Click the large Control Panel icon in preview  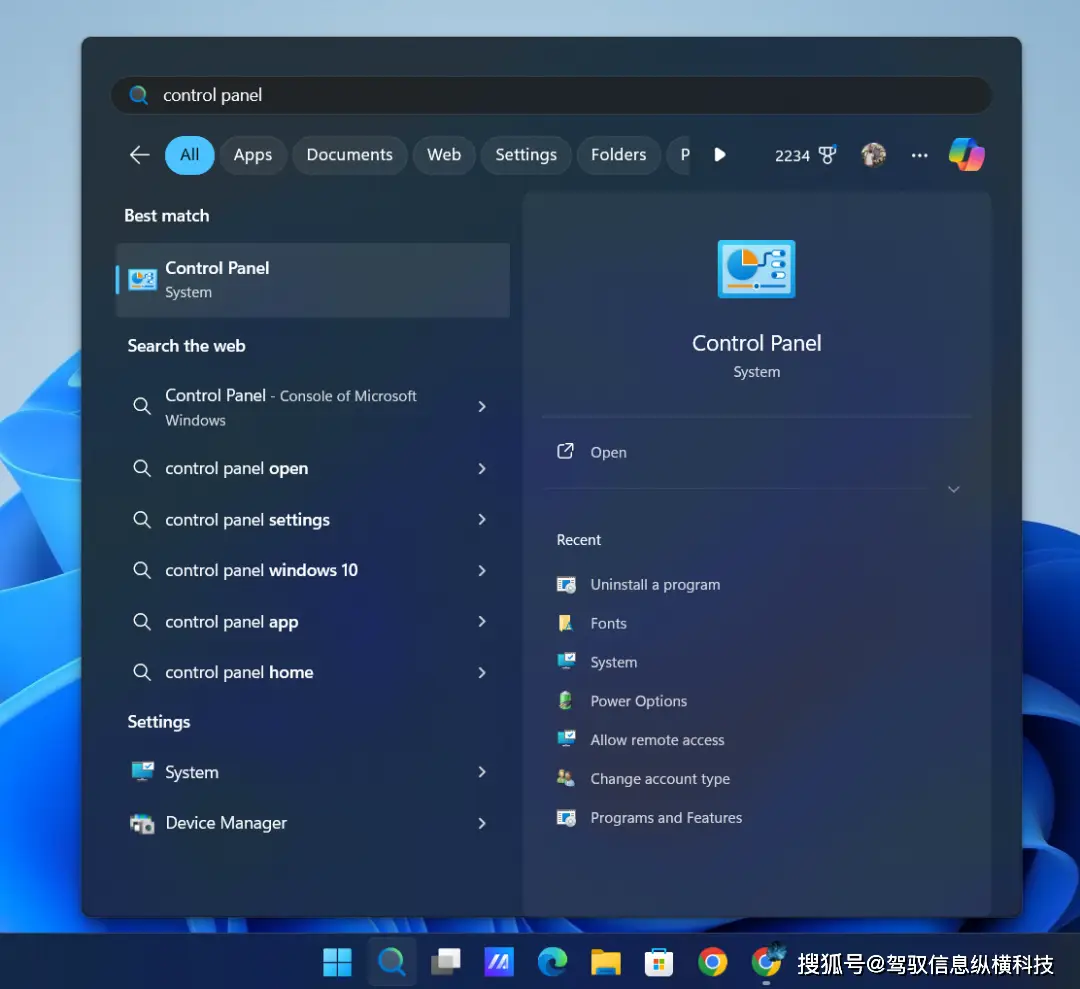[x=756, y=269]
